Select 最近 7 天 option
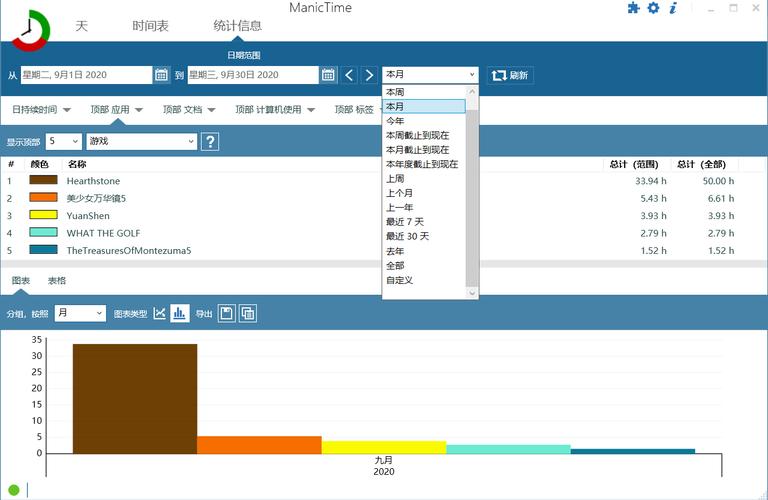This screenshot has width=768, height=500. (424, 222)
